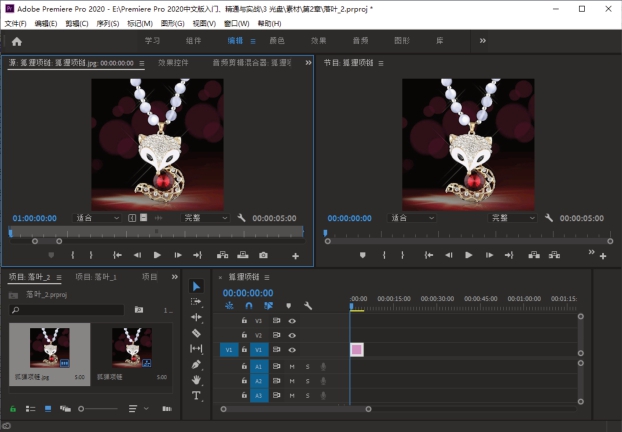Expand Source panel group overflow chevrons

(308, 63)
